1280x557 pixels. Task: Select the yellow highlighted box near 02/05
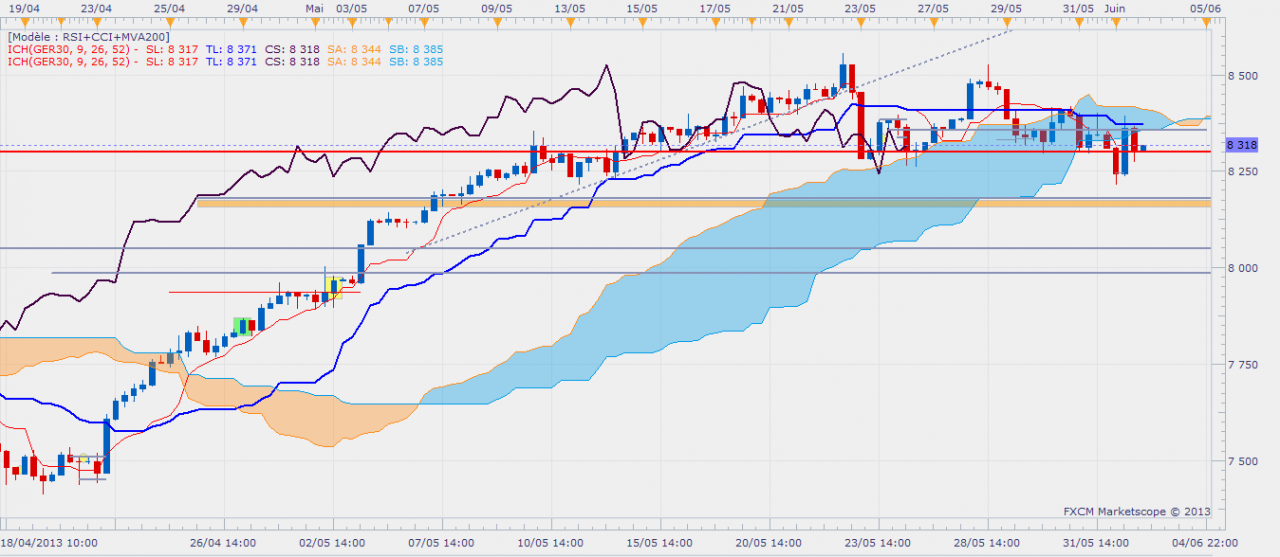pos(336,288)
